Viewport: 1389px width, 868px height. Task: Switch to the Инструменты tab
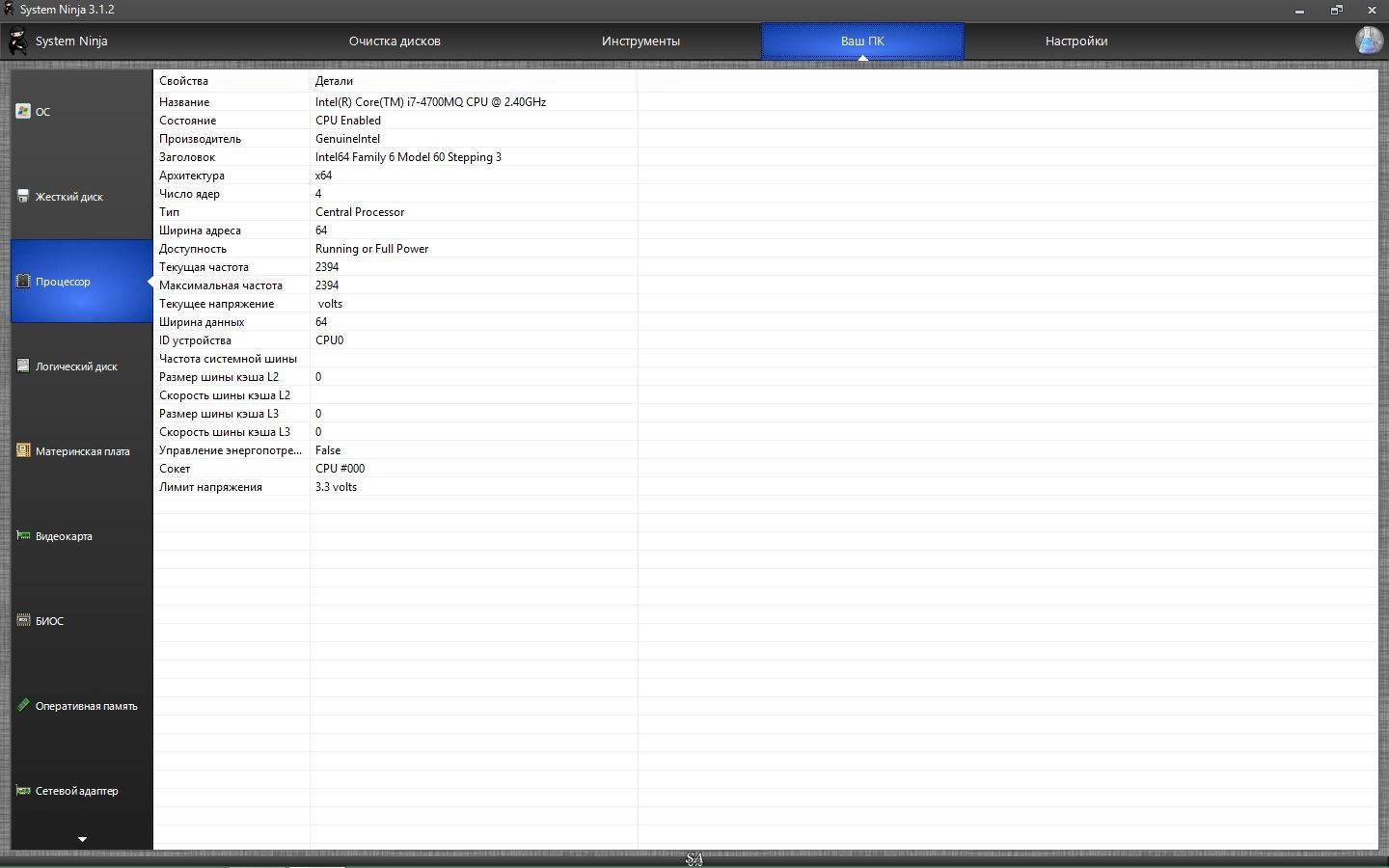(640, 41)
